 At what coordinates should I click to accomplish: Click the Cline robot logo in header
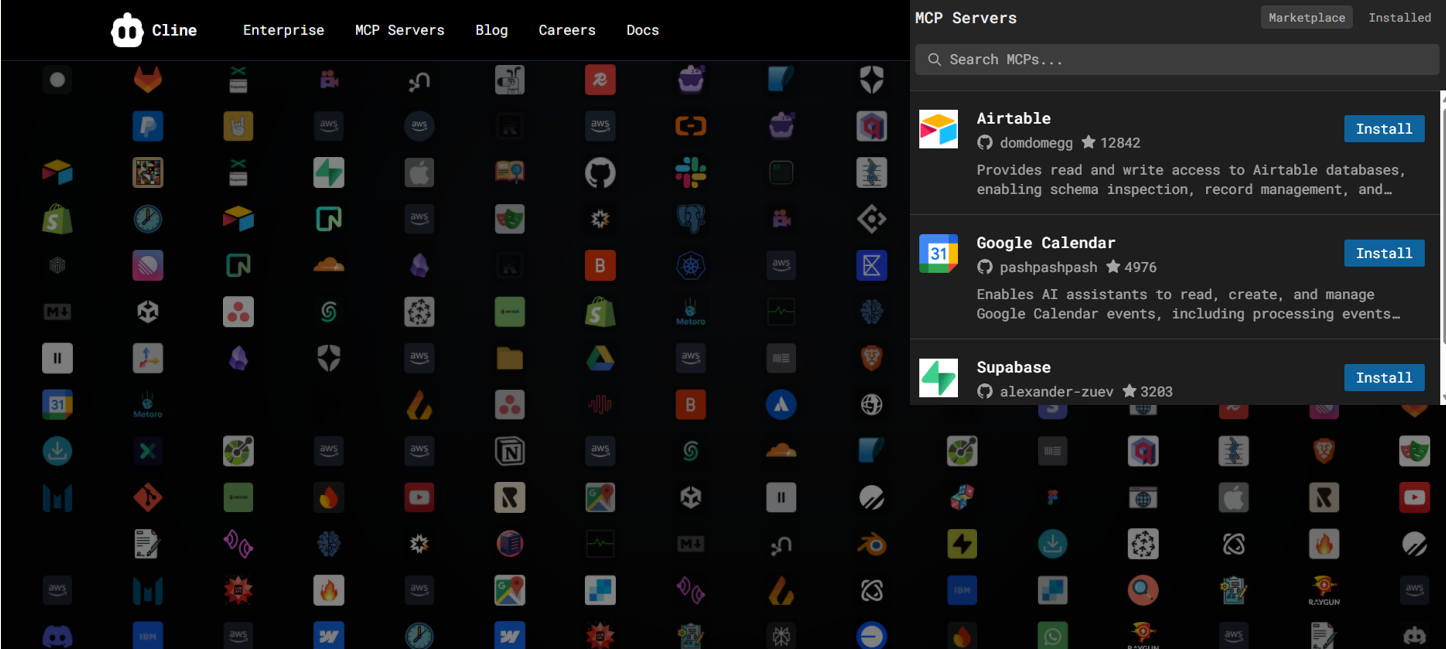pos(127,30)
